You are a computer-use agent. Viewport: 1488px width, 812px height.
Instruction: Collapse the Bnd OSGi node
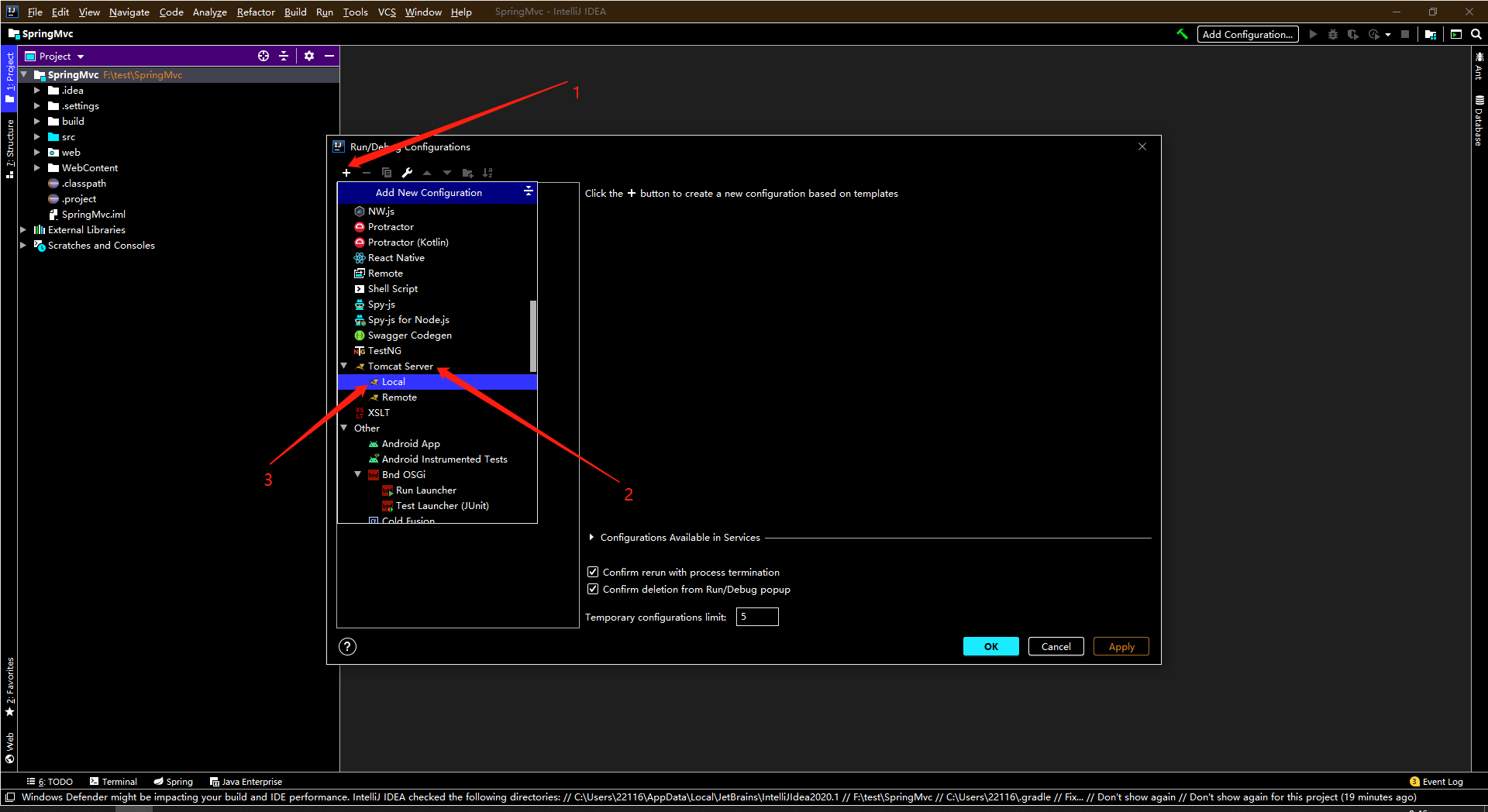coord(357,474)
